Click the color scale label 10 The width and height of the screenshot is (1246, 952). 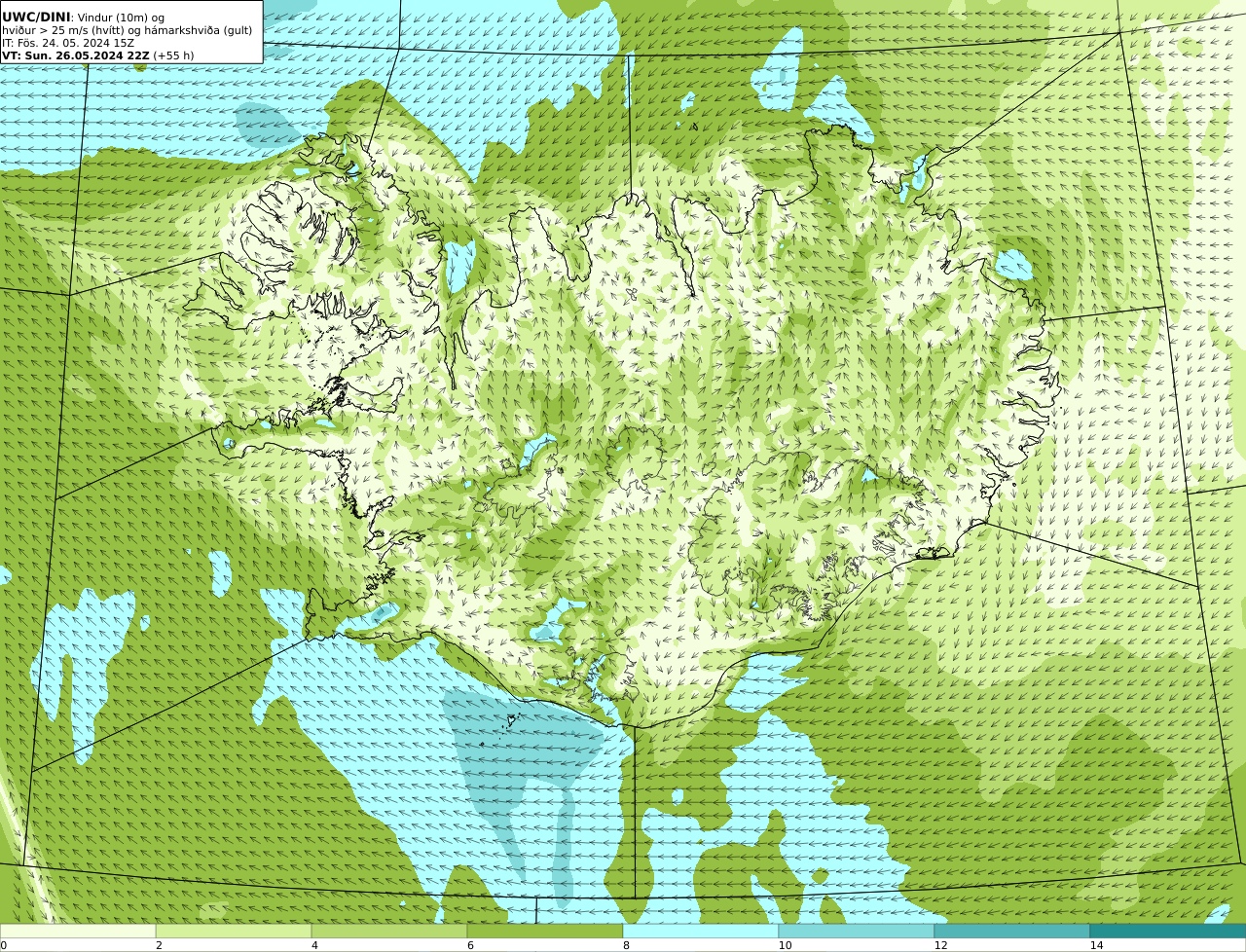click(x=785, y=945)
